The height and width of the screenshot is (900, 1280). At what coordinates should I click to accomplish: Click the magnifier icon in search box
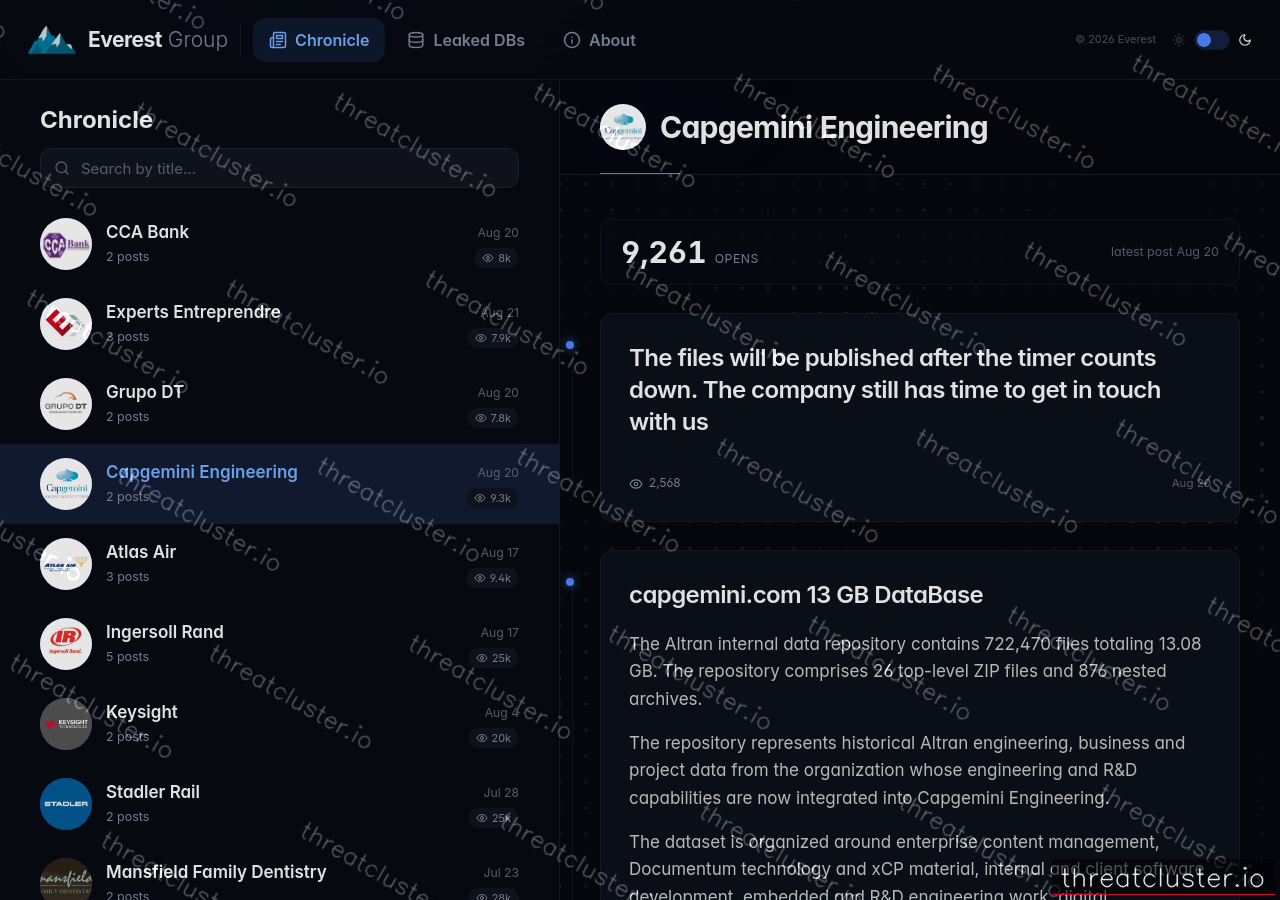tap(62, 168)
